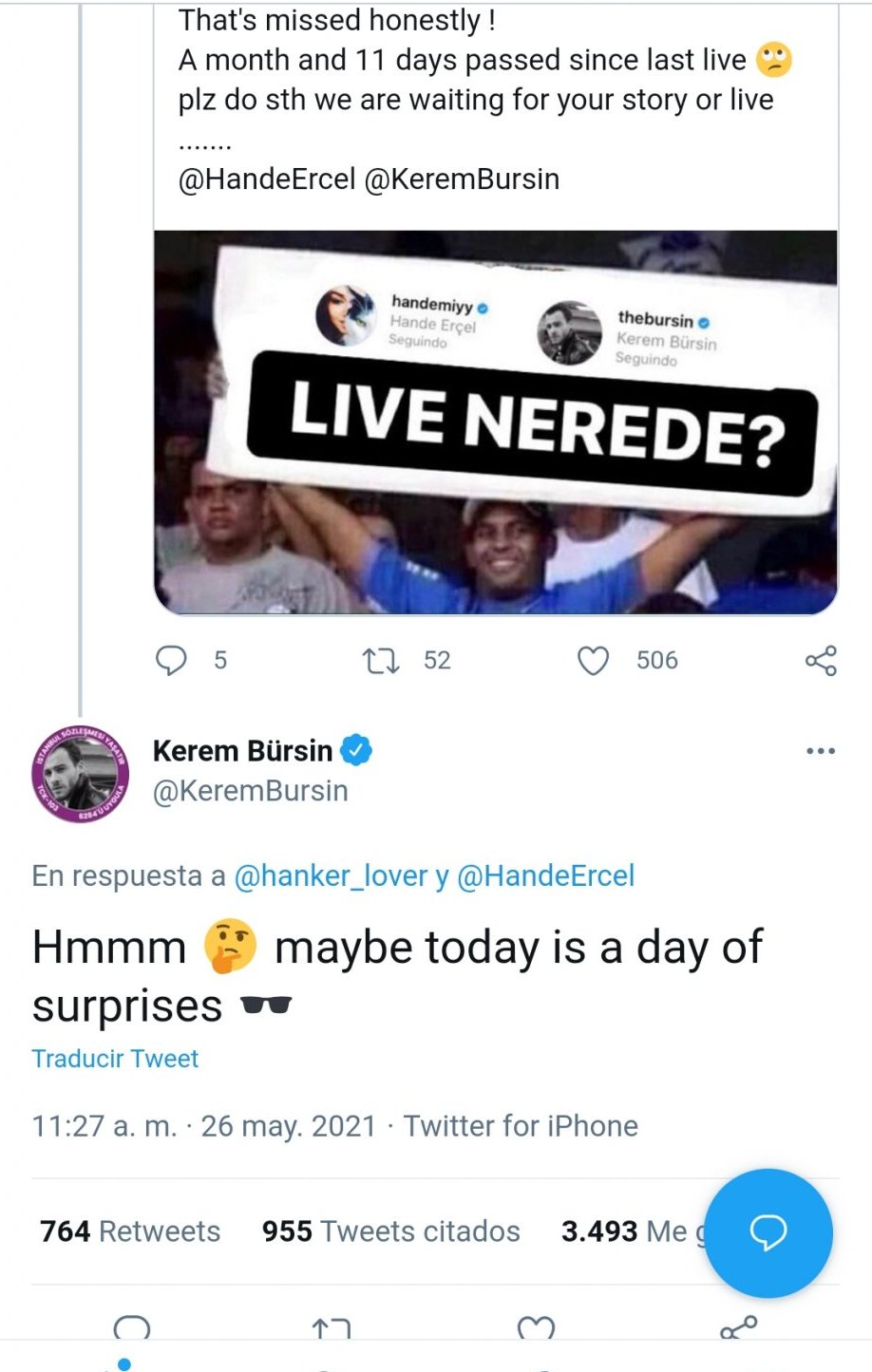Open @HandeErcel in the reply-to line
Viewport: 872px width, 1372px height.
coord(545,875)
